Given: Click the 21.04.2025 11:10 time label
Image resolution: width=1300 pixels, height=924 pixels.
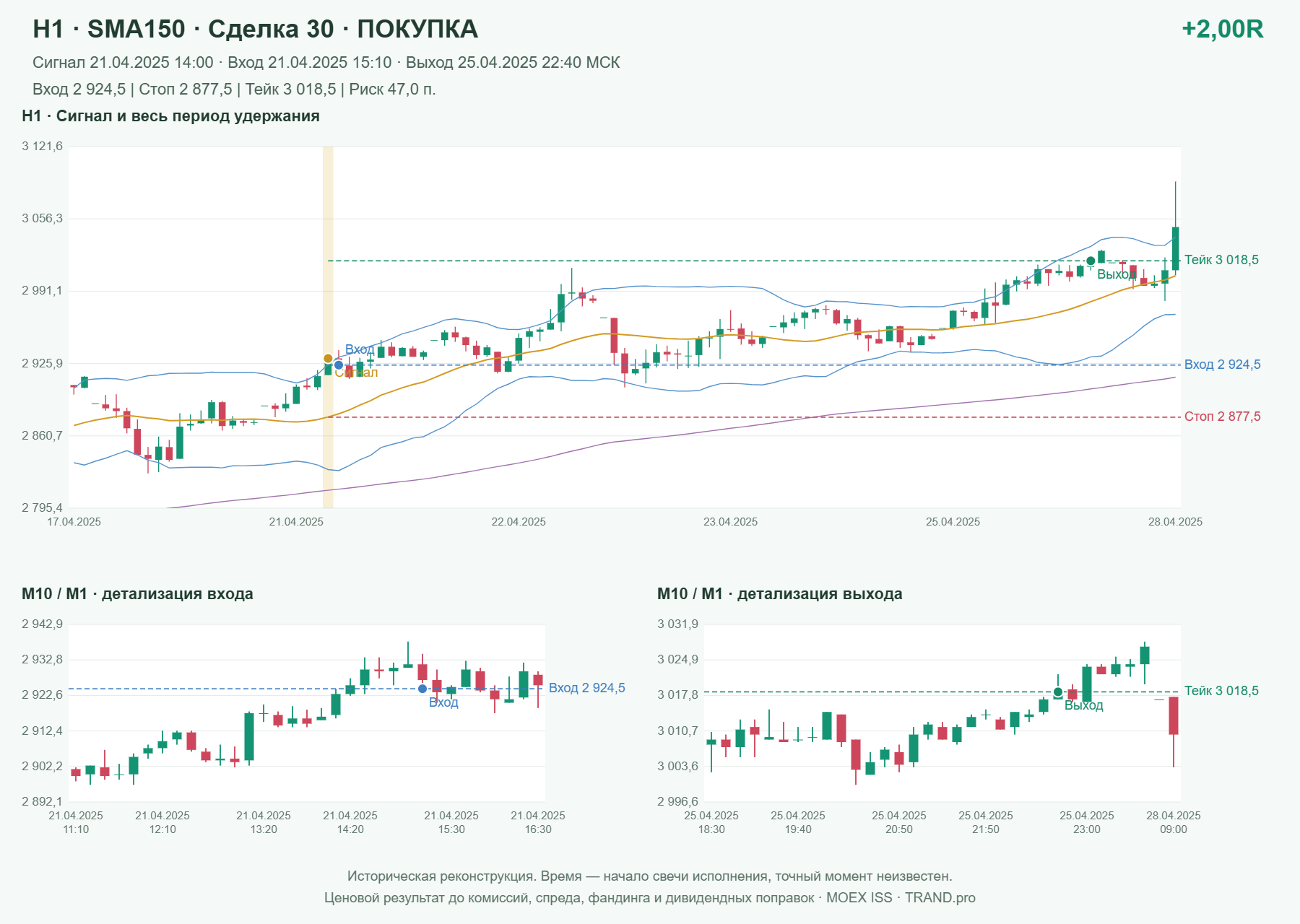Looking at the screenshot, I should coord(76,822).
